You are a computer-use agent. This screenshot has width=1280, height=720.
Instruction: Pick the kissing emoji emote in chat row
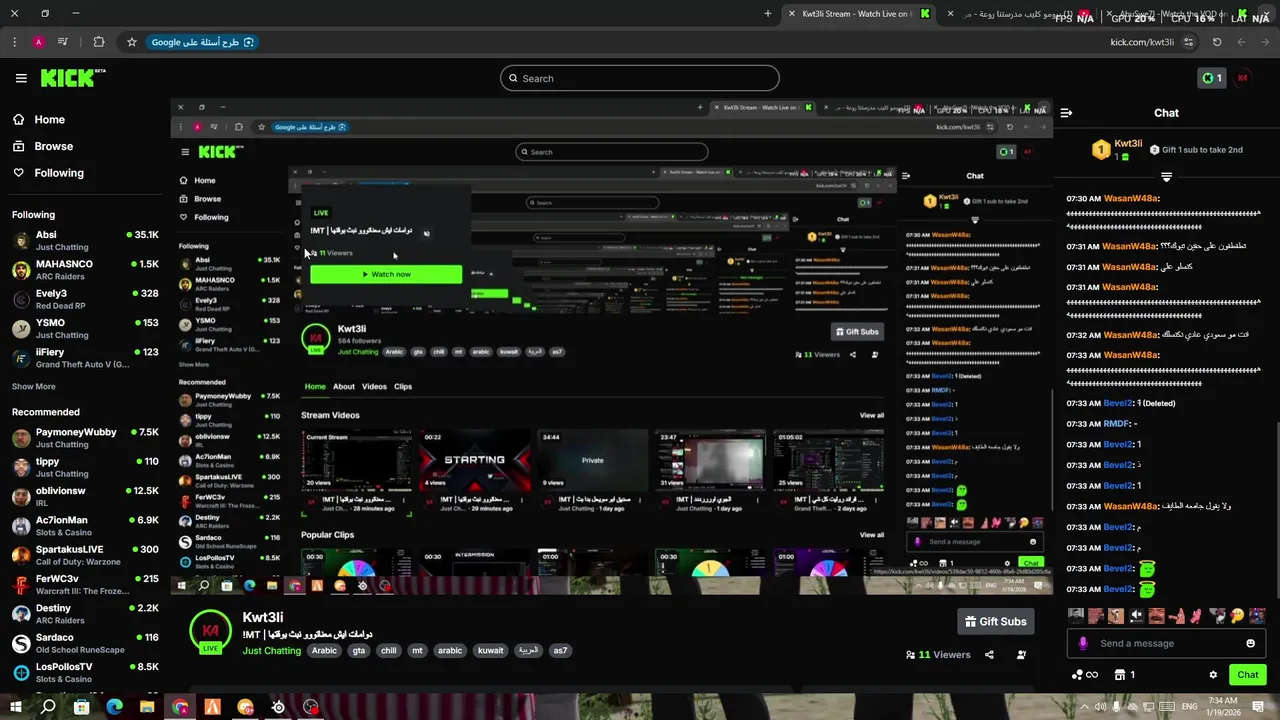1237,616
